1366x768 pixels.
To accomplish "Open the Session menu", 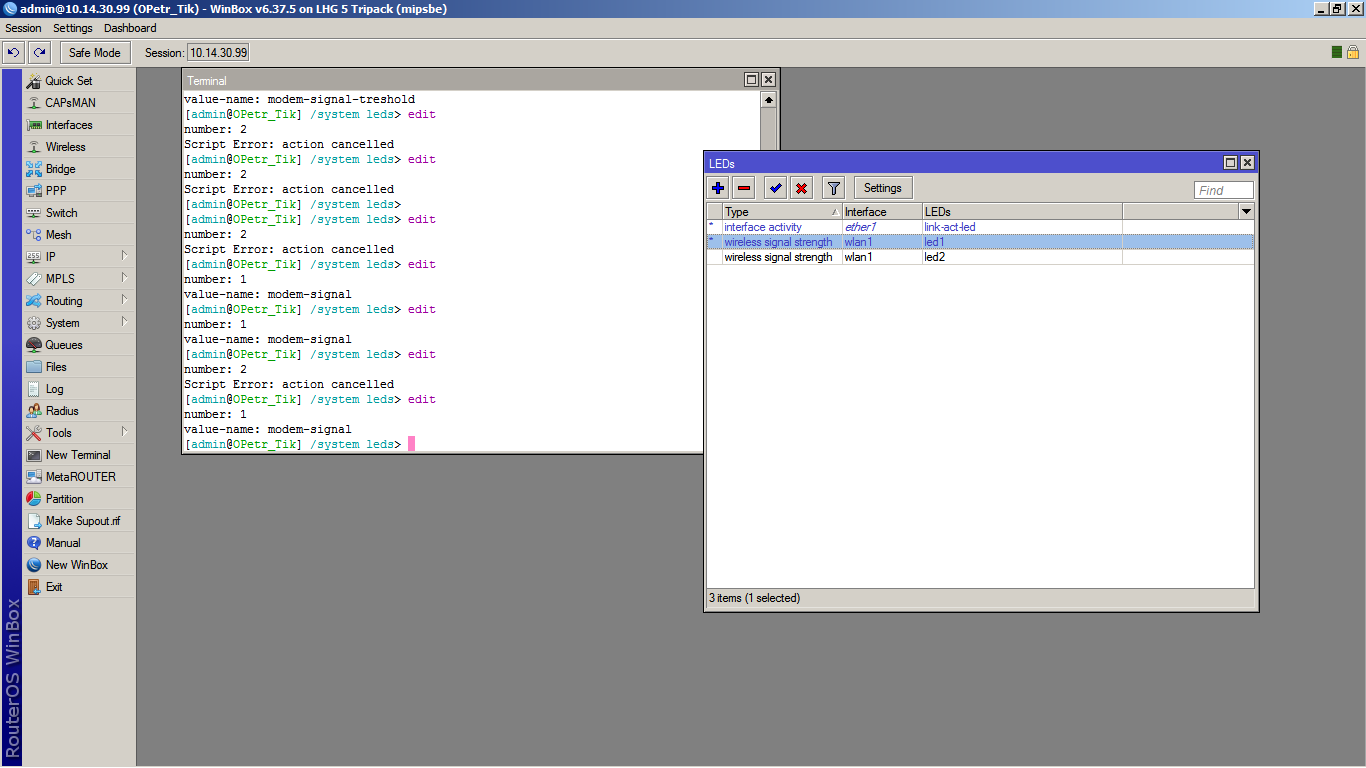I will pos(24,28).
